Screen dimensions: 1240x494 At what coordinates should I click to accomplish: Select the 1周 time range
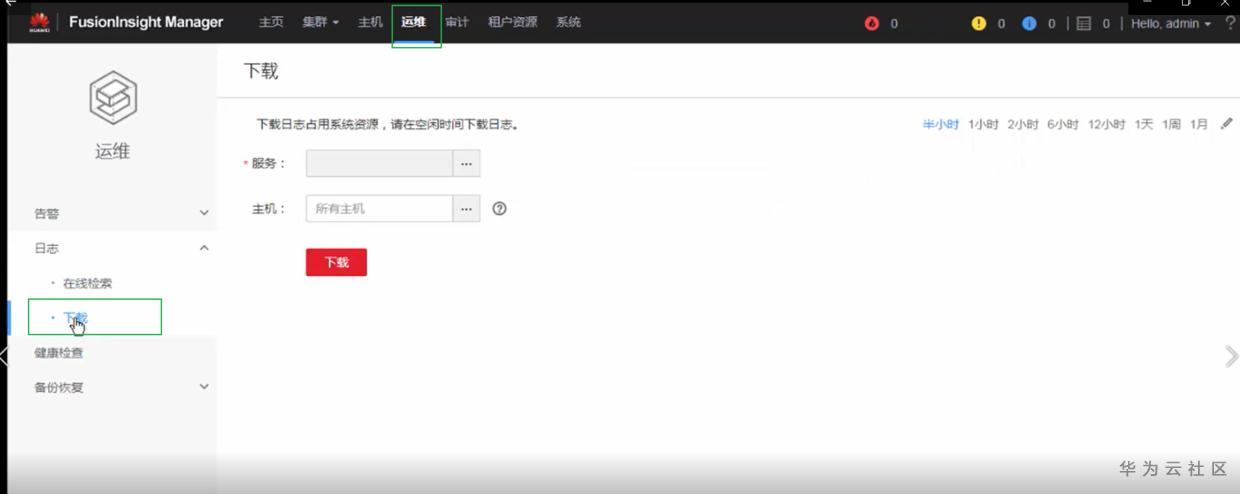(1171, 124)
